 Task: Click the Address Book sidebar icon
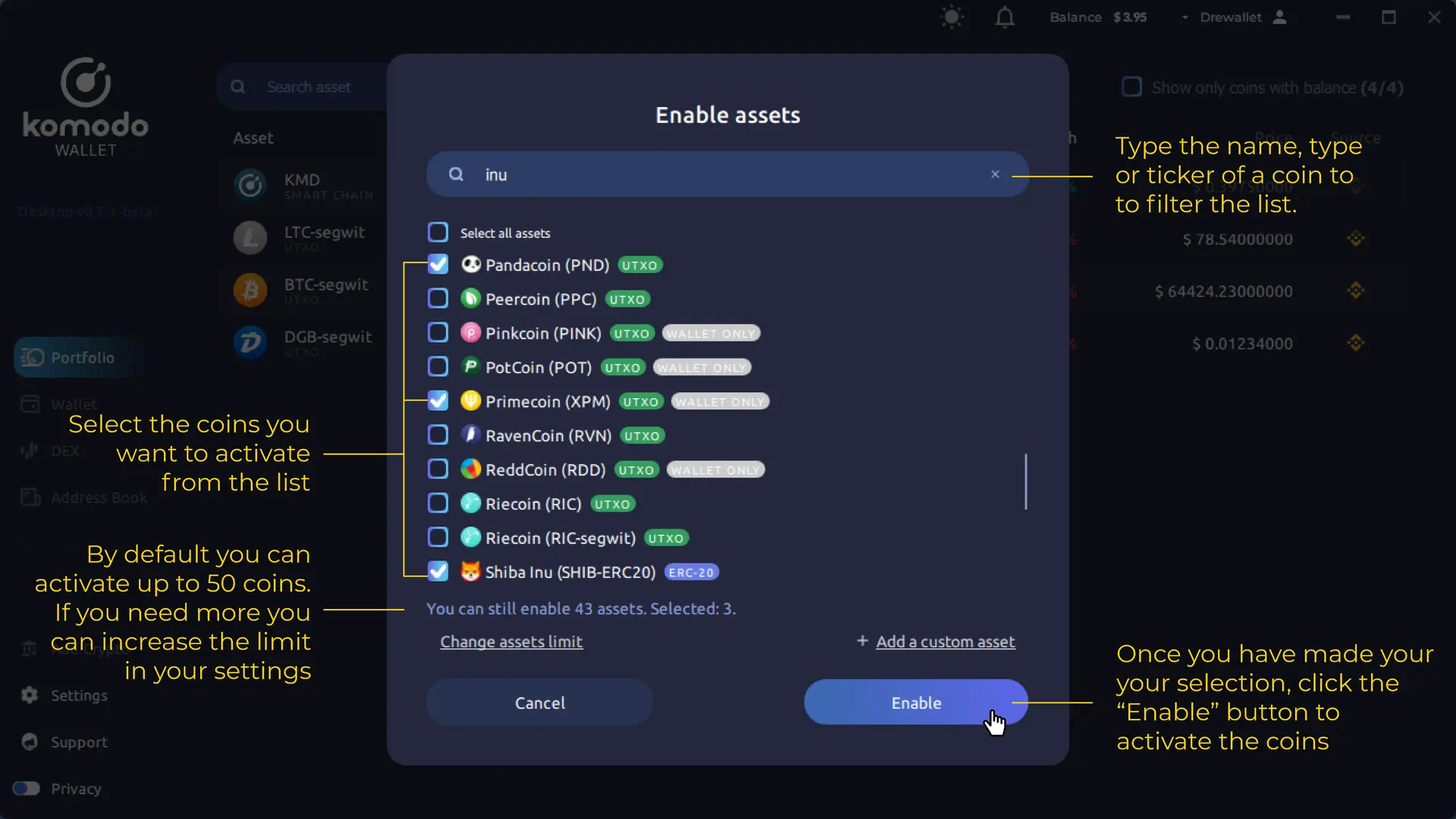click(x=29, y=497)
